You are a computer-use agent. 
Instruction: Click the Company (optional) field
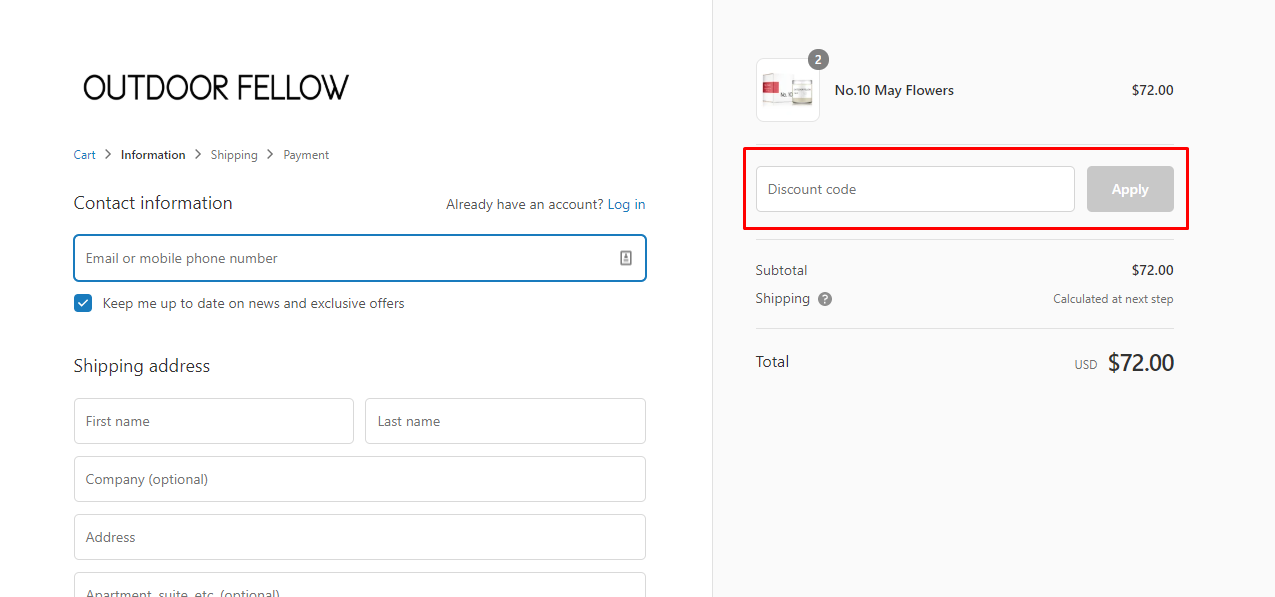pyautogui.click(x=360, y=479)
